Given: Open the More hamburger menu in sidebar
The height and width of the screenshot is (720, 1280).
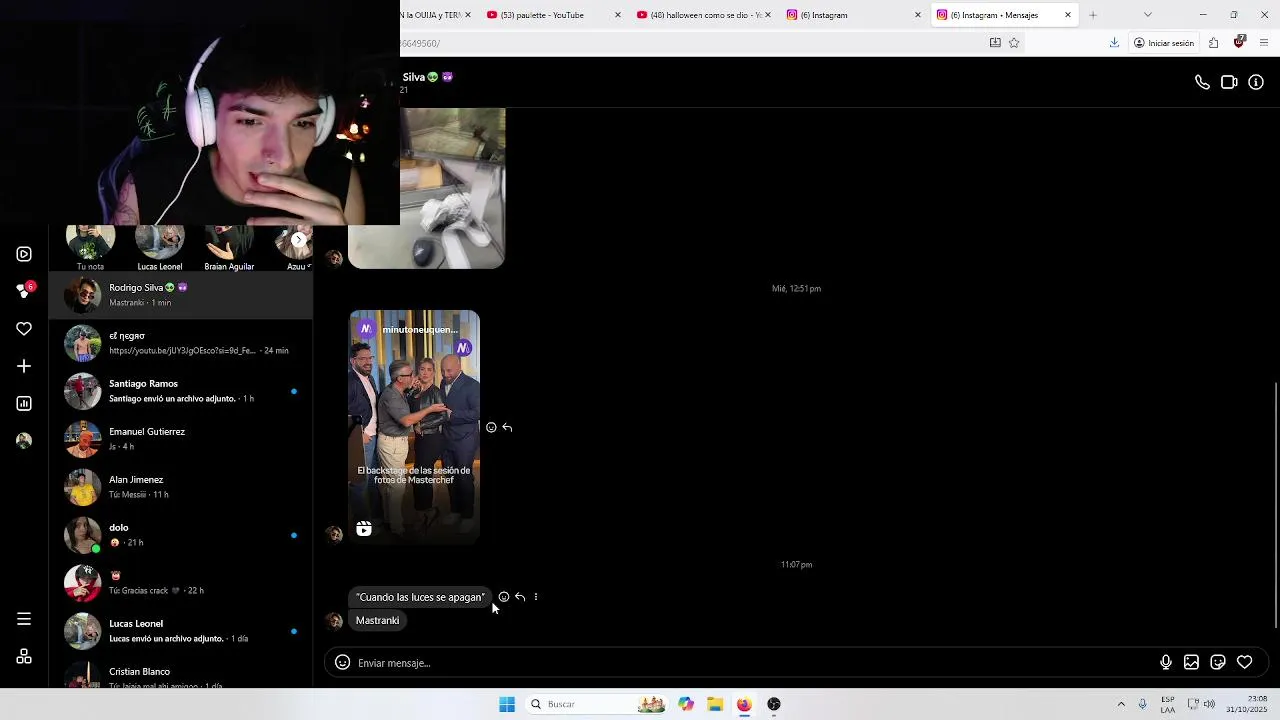Looking at the screenshot, I should click(x=24, y=619).
